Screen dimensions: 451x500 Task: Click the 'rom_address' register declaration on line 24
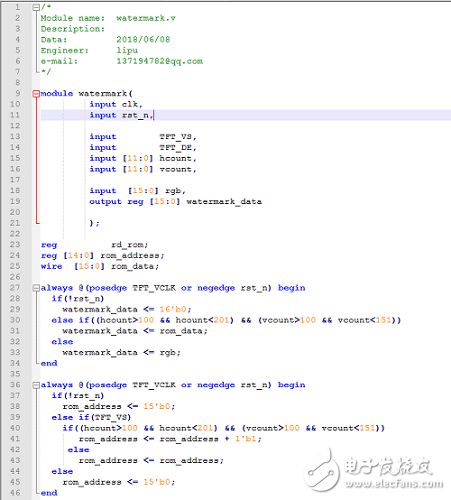132,256
